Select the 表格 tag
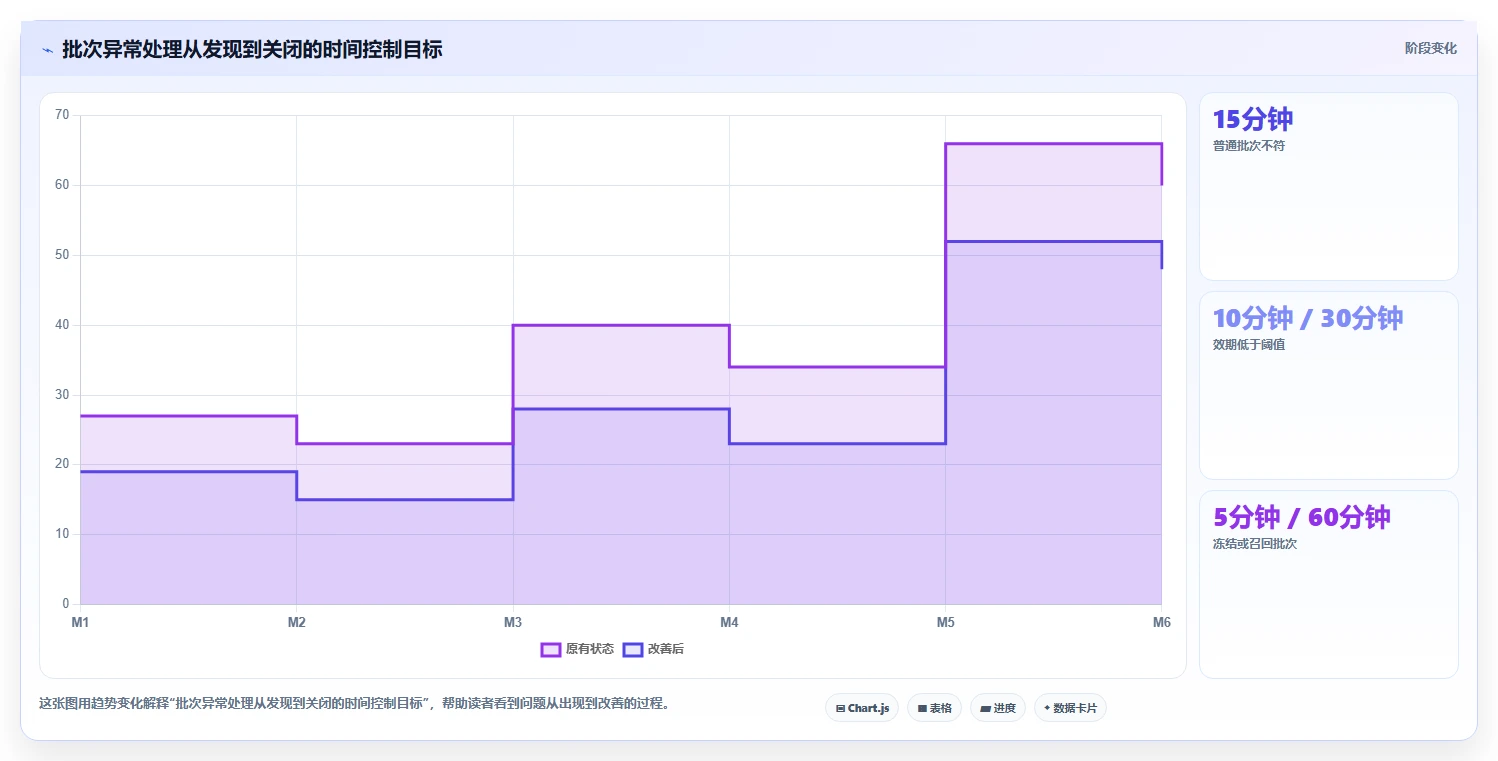1498x761 pixels. click(x=934, y=708)
